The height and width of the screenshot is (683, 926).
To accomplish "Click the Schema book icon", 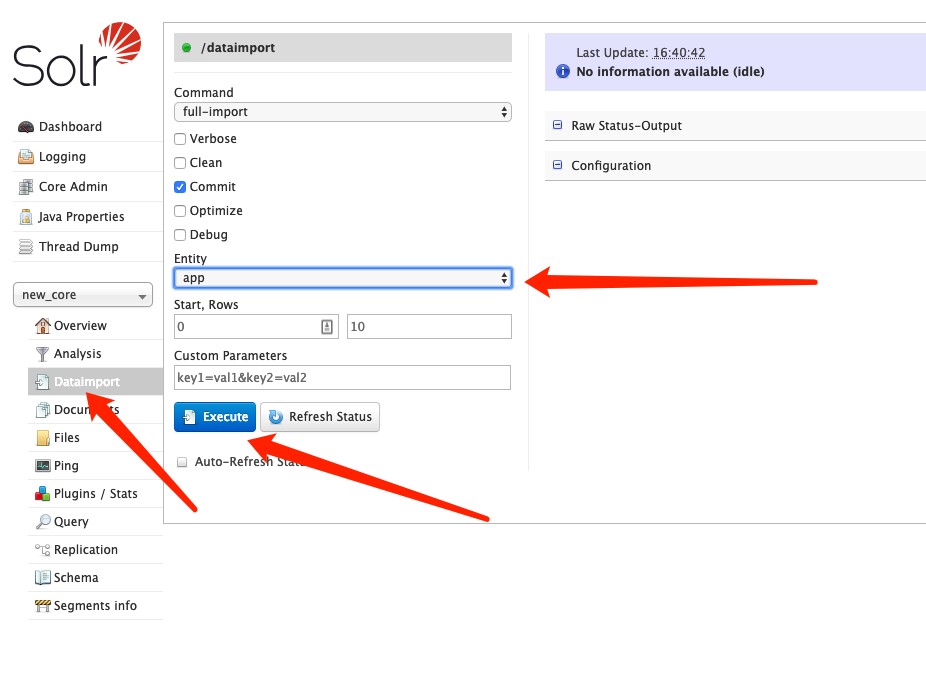I will (43, 577).
